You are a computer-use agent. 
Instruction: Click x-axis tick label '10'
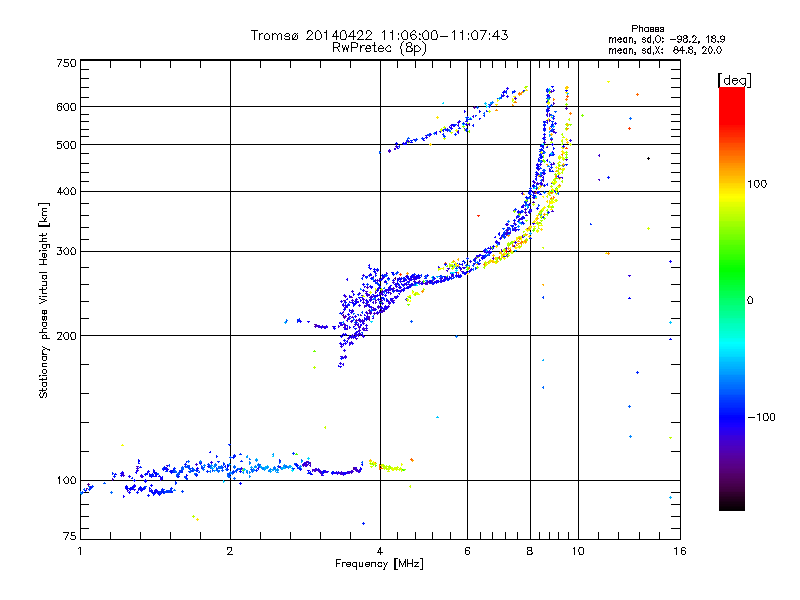(x=578, y=551)
